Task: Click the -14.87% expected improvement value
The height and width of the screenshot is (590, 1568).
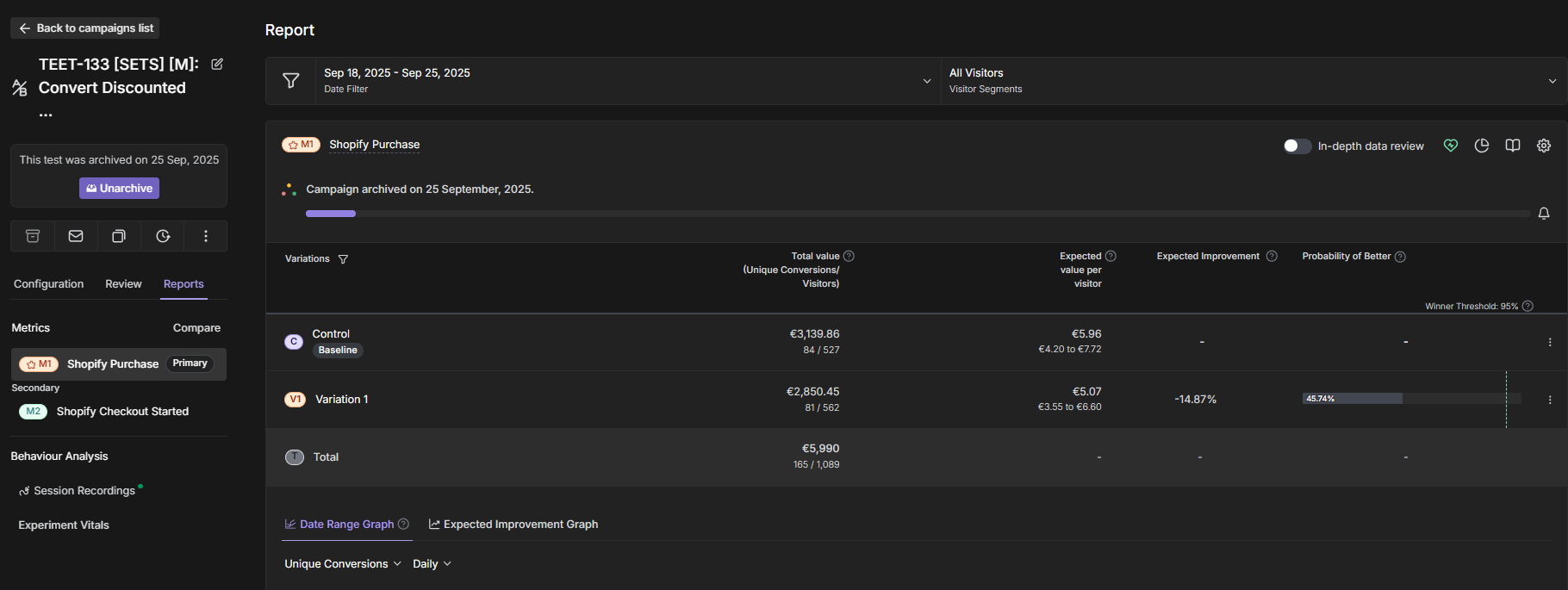Action: 1196,400
